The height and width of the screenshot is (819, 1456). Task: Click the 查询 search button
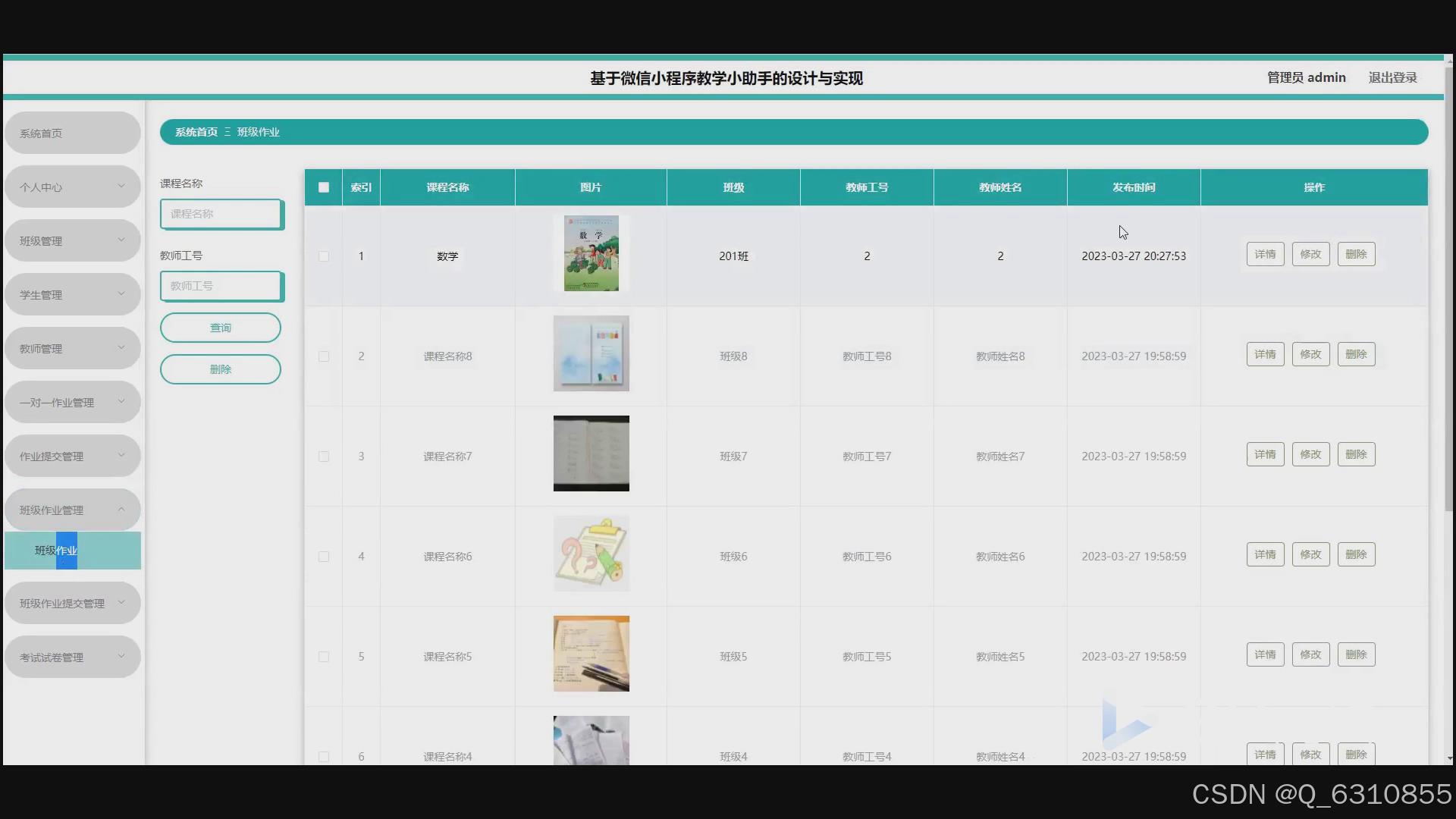tap(220, 328)
